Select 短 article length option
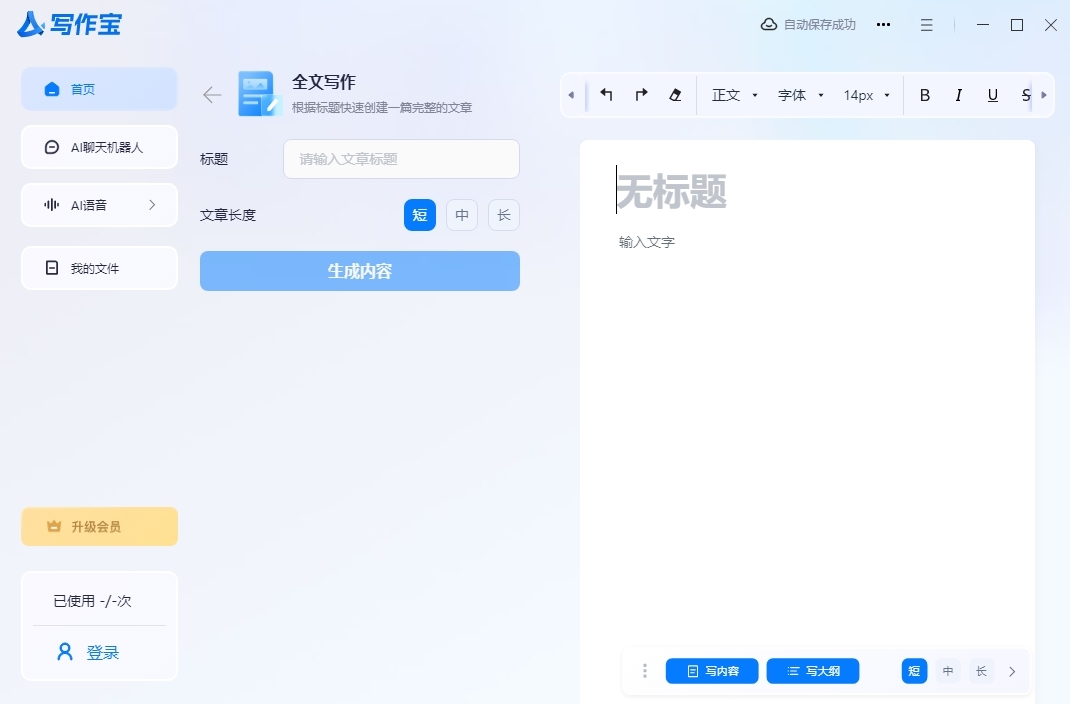This screenshot has height=704, width=1070. (x=419, y=214)
